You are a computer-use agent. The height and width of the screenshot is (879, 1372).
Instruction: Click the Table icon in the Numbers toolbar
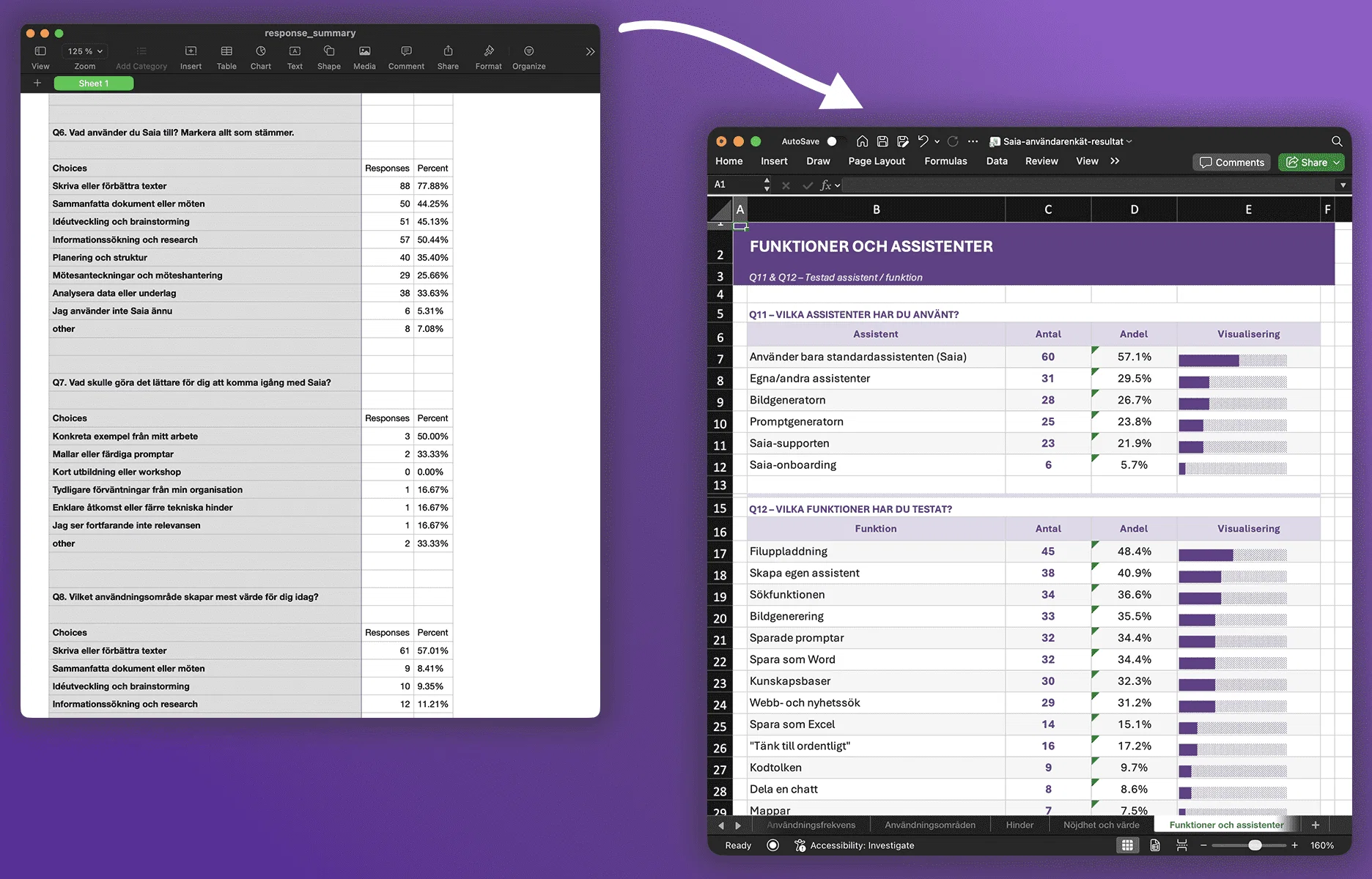coord(226,51)
